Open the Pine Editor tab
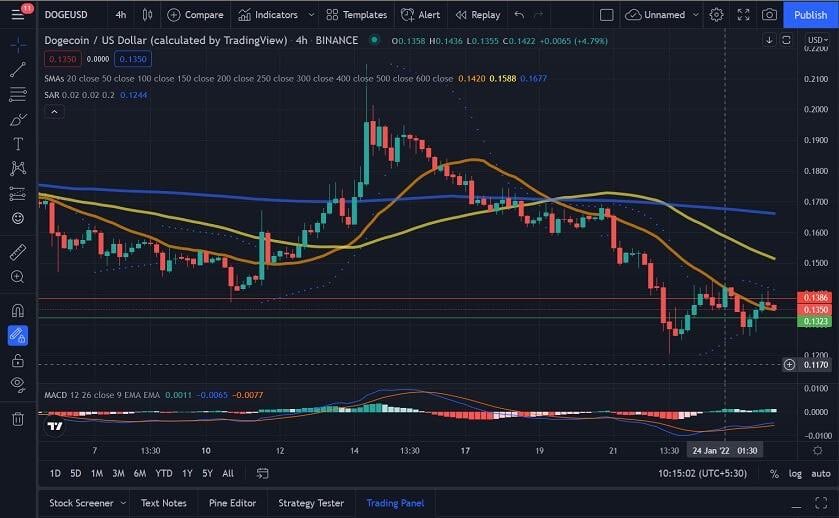The image size is (839, 518). pos(232,503)
